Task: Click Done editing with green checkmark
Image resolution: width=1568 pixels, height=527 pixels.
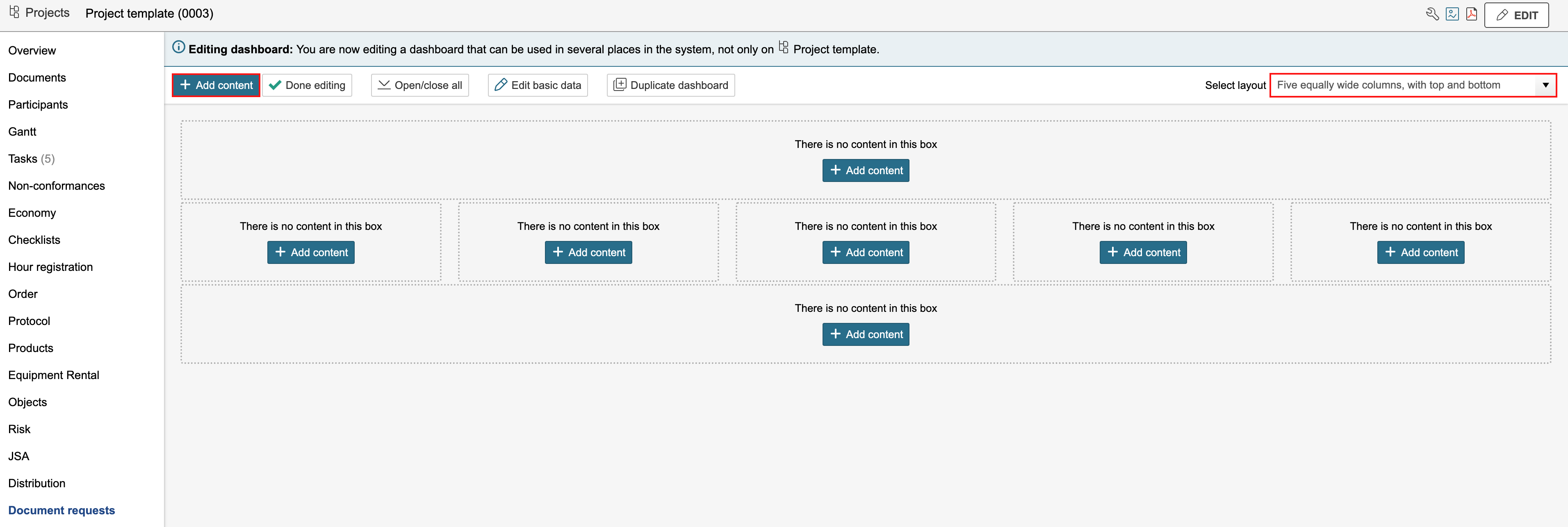Action: [308, 85]
